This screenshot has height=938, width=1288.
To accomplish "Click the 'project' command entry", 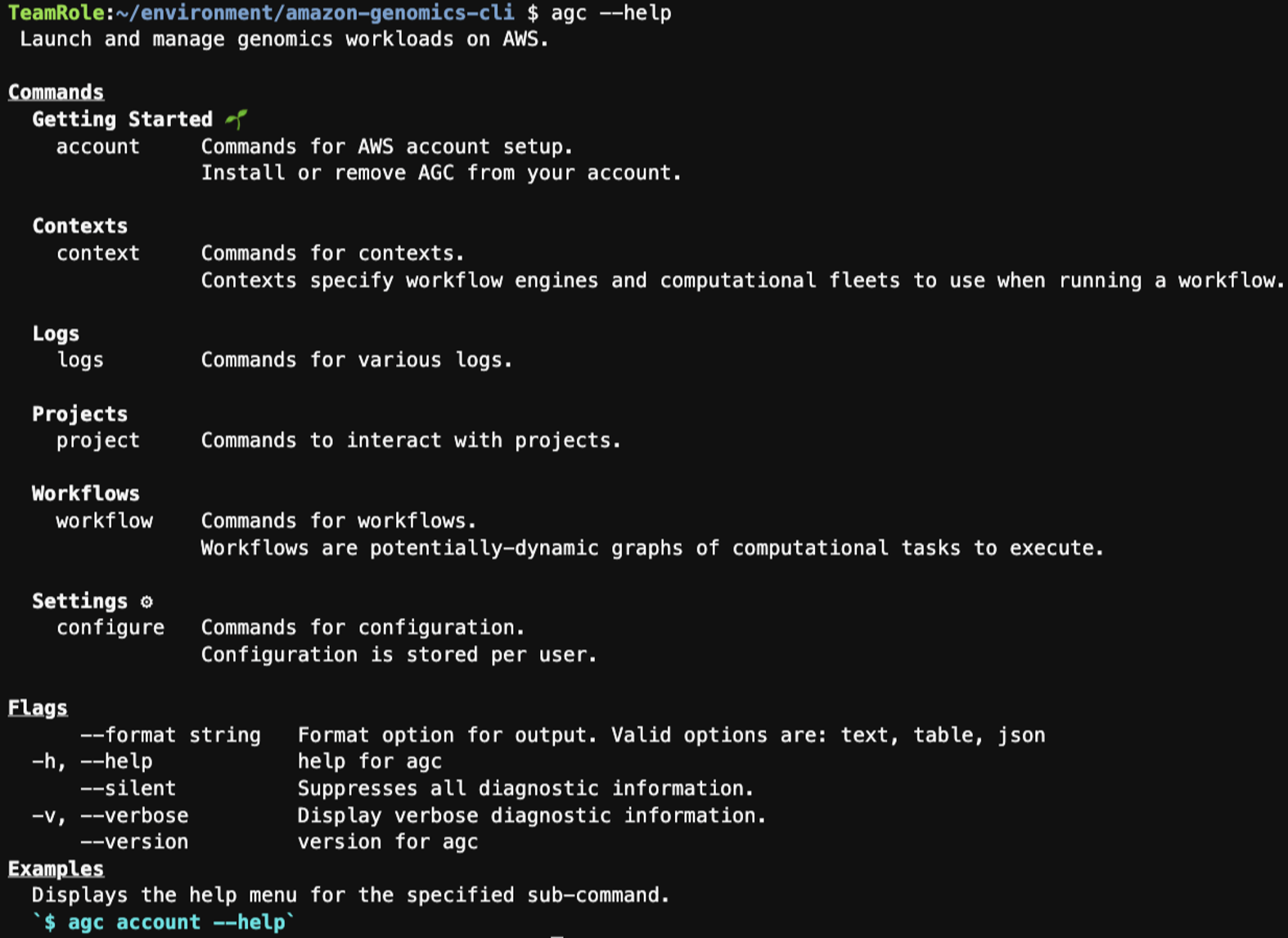I will coord(98,440).
